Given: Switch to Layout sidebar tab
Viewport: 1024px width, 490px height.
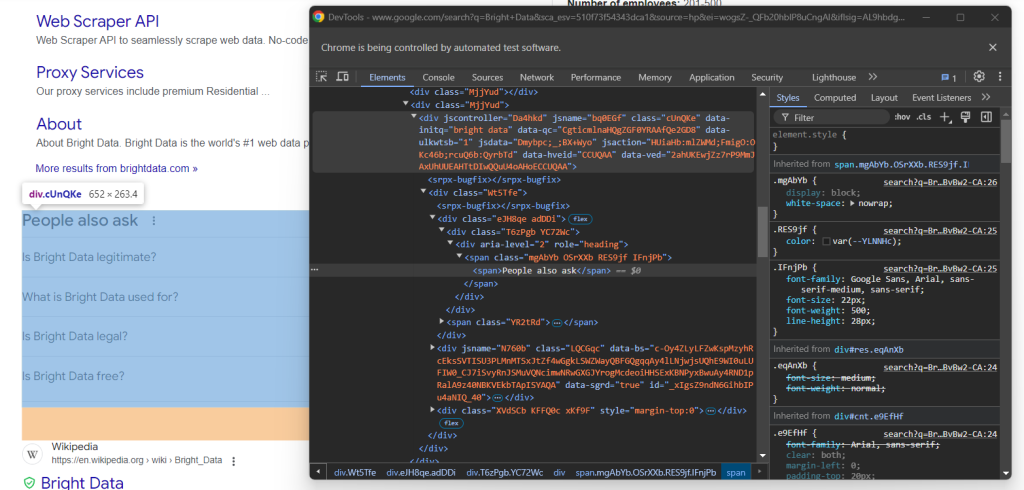Looking at the screenshot, I should pyautogui.click(x=884, y=97).
